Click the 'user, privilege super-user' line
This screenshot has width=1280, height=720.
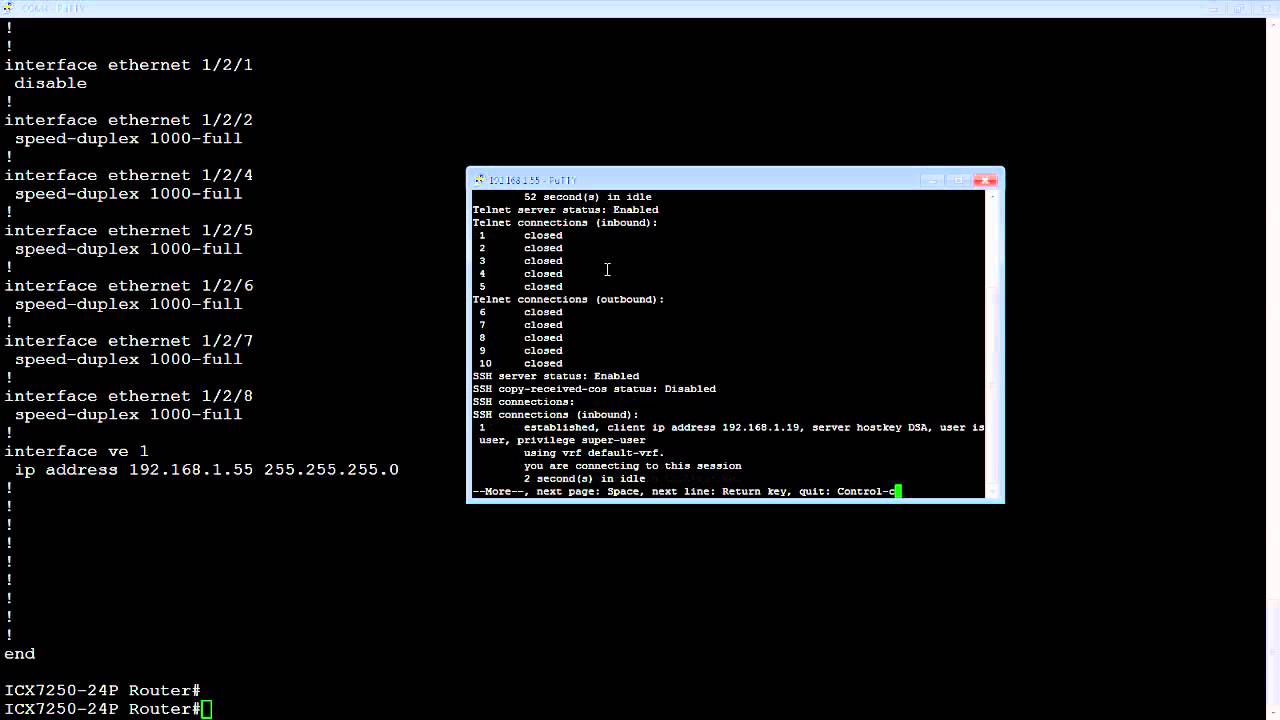(562, 440)
